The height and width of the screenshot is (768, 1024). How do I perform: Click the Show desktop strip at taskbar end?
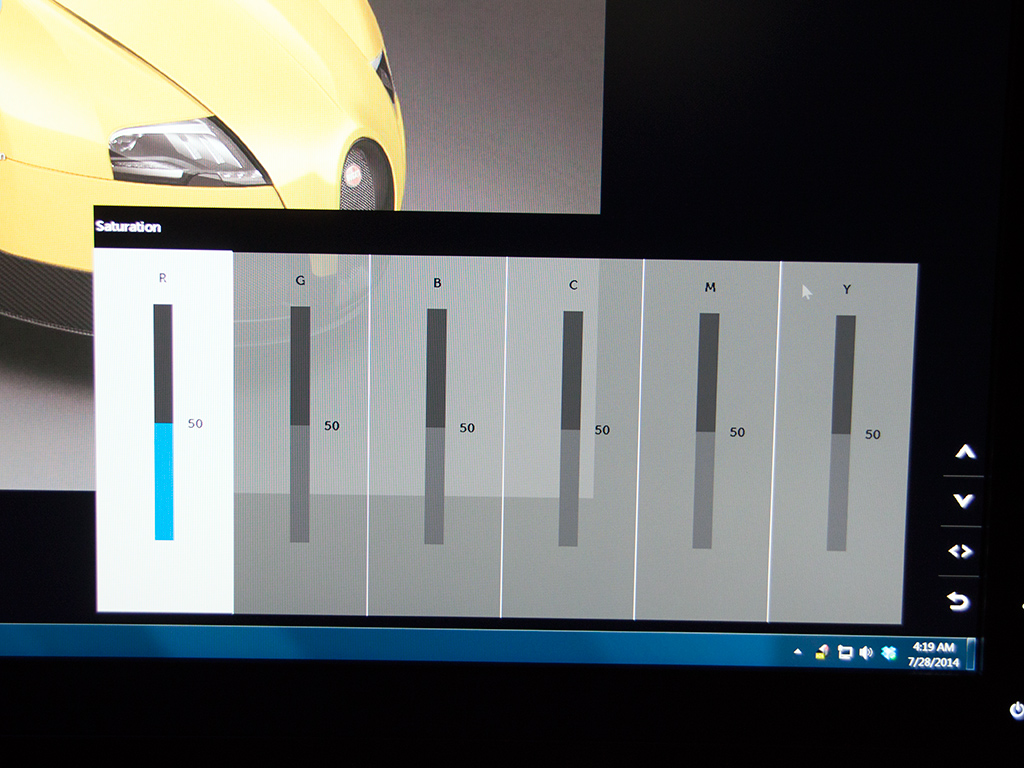(971, 654)
